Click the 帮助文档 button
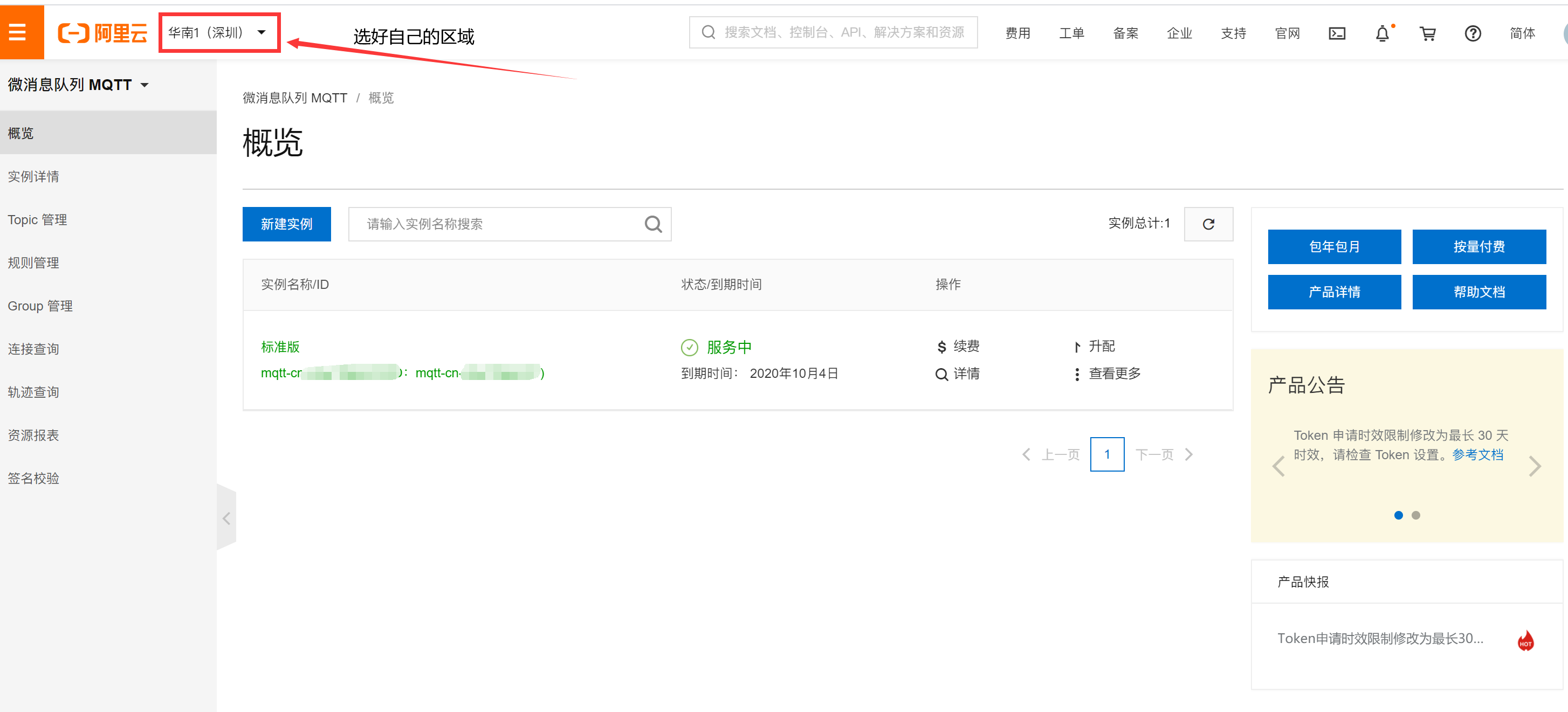1568x712 pixels. (1478, 292)
